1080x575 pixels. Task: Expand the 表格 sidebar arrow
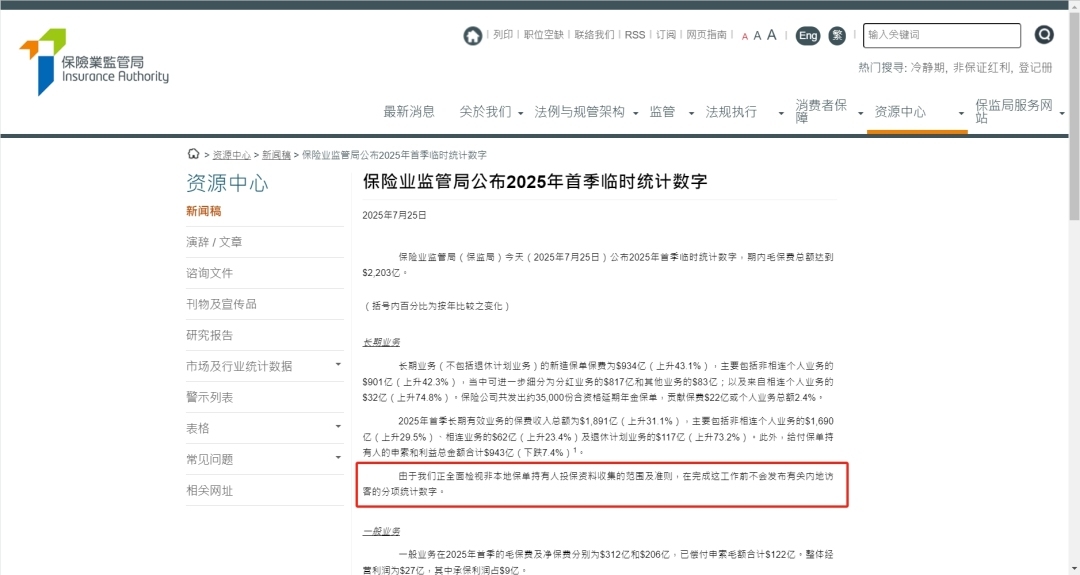(338, 428)
